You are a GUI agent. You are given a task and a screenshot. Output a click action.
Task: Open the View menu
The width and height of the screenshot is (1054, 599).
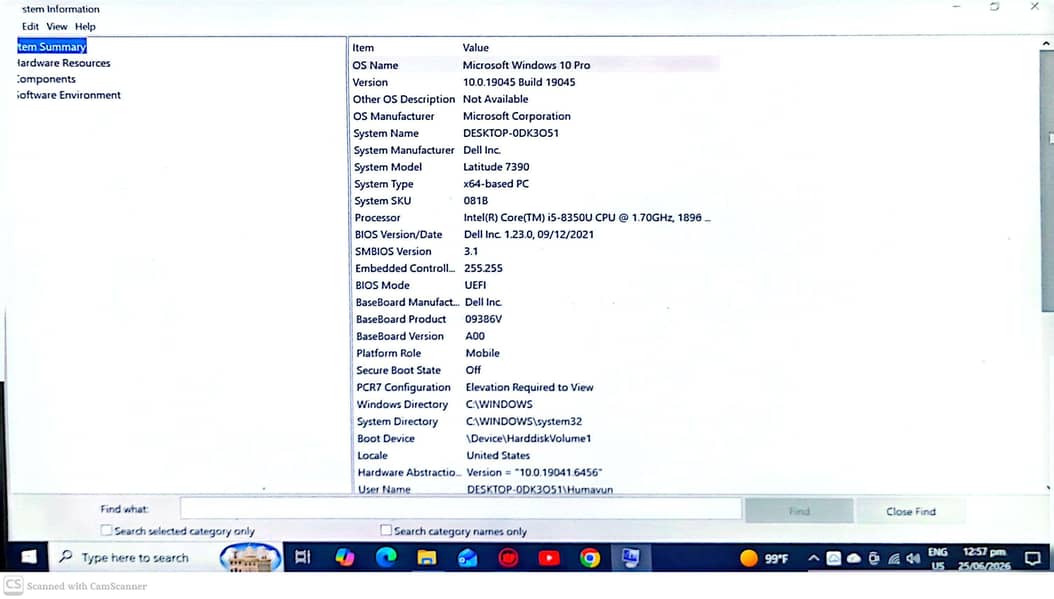(x=56, y=26)
